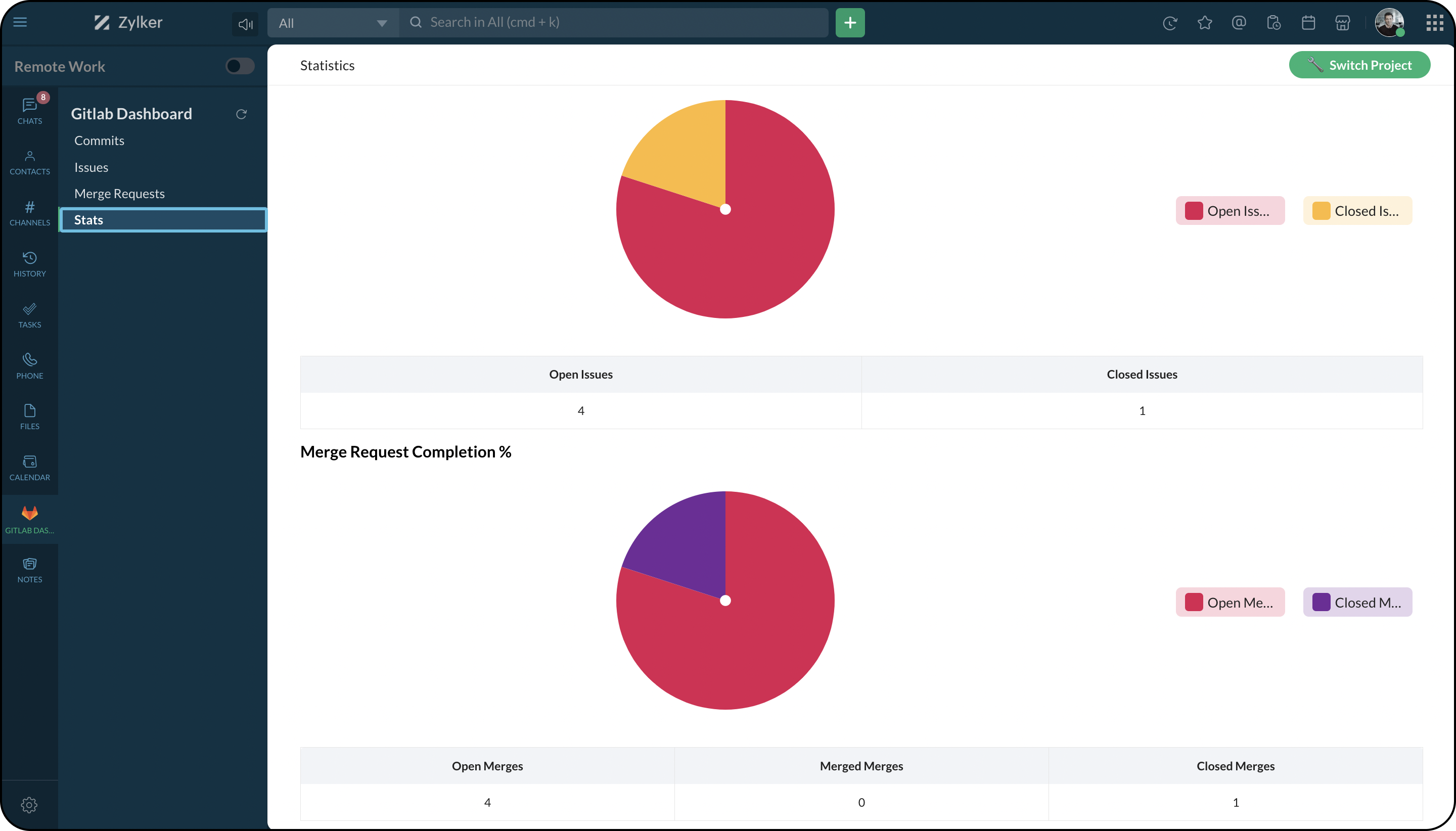
Task: Open the Gitlab Dashboard sidebar widget
Action: 30,519
